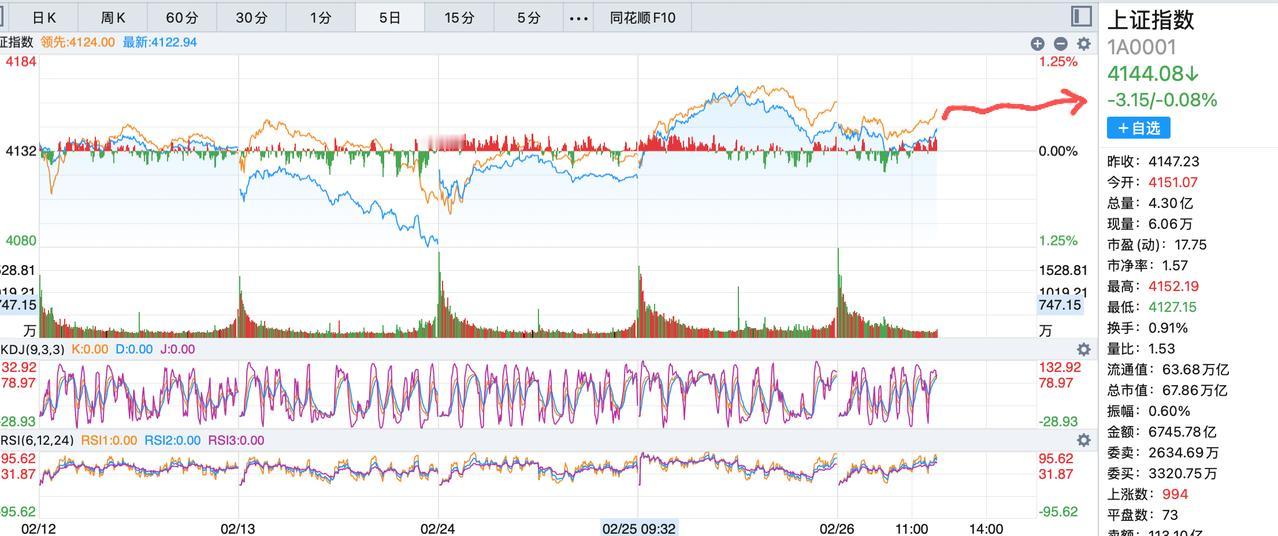Click the 量比 1.53 row
The width and height of the screenshot is (1278, 536).
1141,349
